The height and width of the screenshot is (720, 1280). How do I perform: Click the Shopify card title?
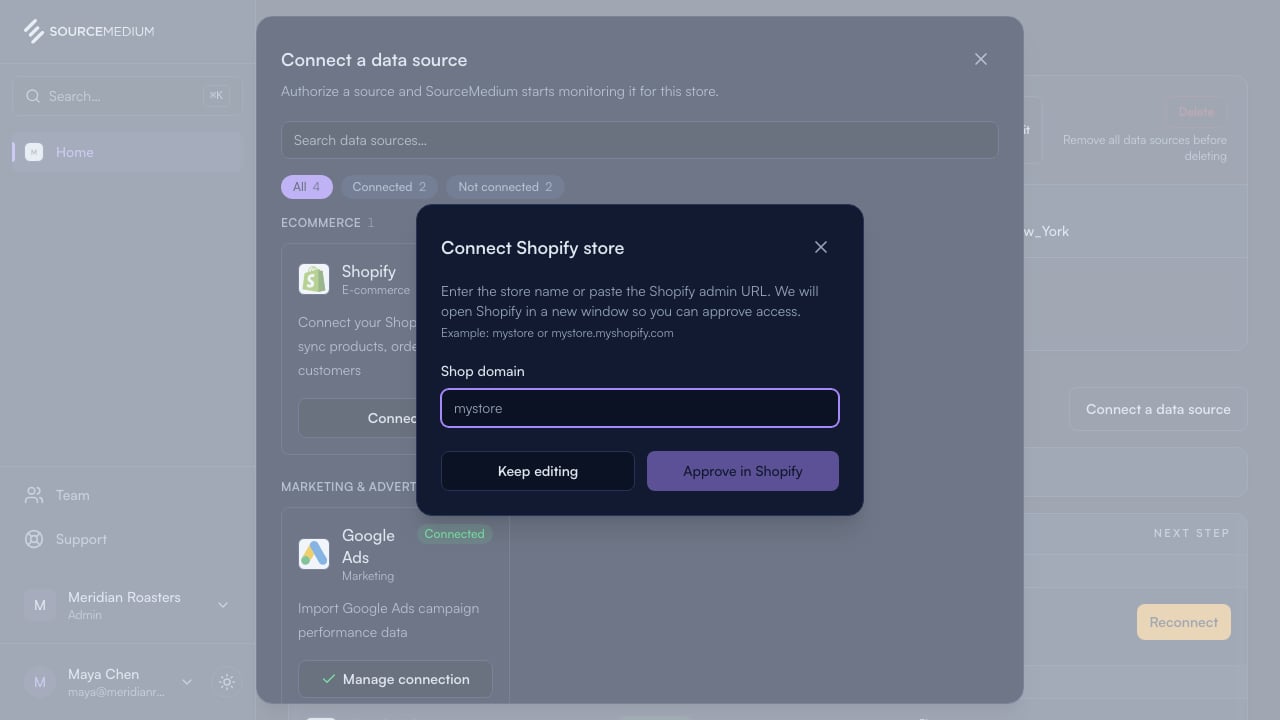pyautogui.click(x=369, y=271)
